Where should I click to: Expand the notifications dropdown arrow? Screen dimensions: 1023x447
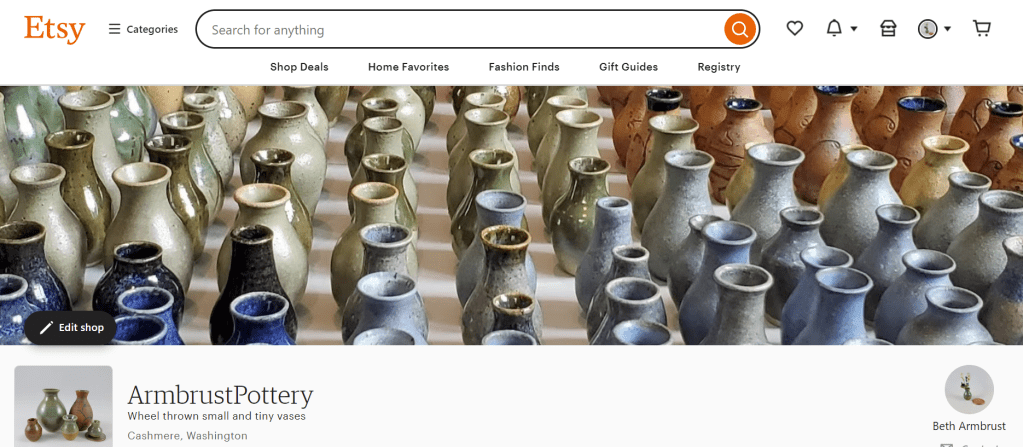(x=853, y=29)
